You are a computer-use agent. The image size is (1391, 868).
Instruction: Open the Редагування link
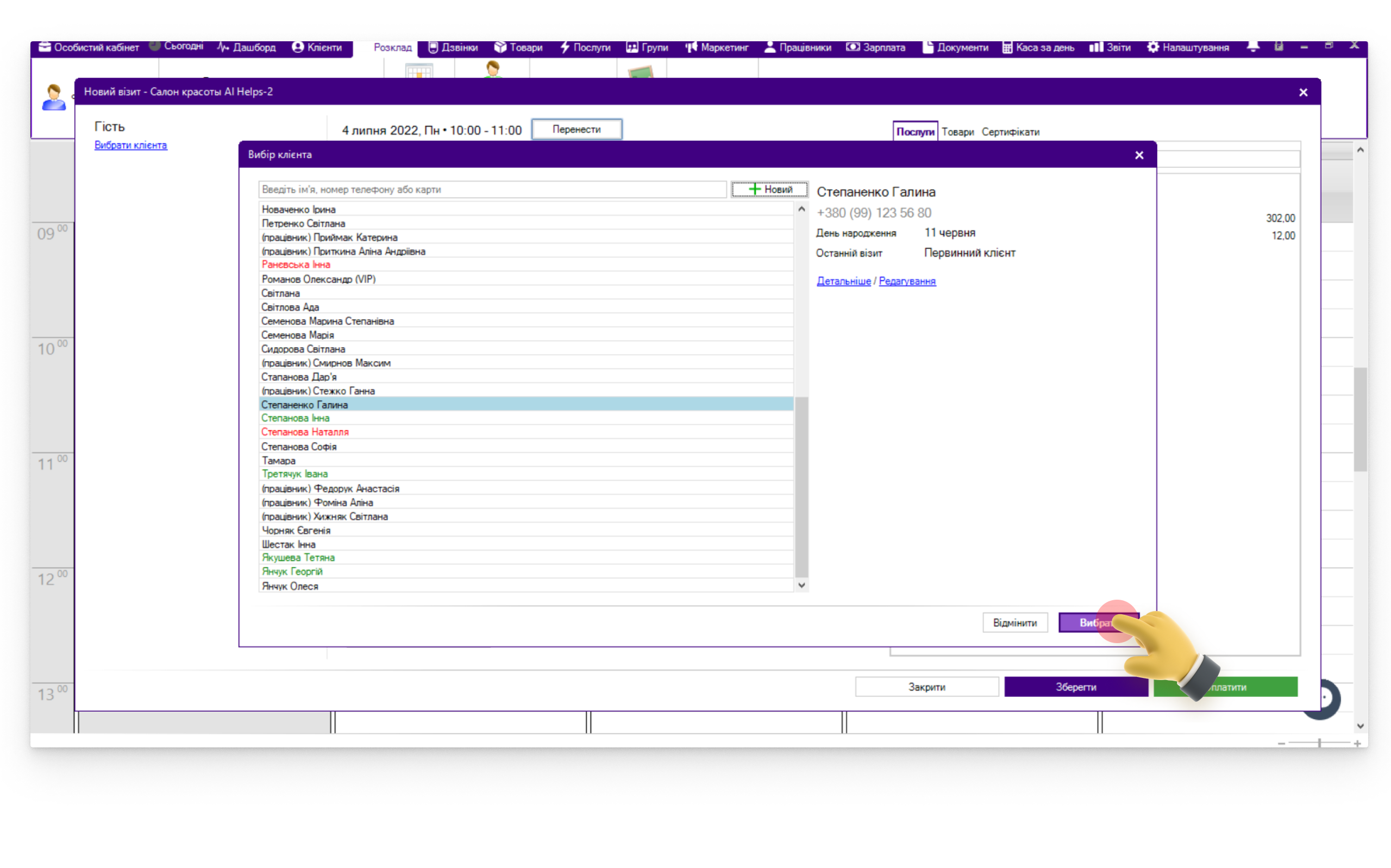coord(907,281)
